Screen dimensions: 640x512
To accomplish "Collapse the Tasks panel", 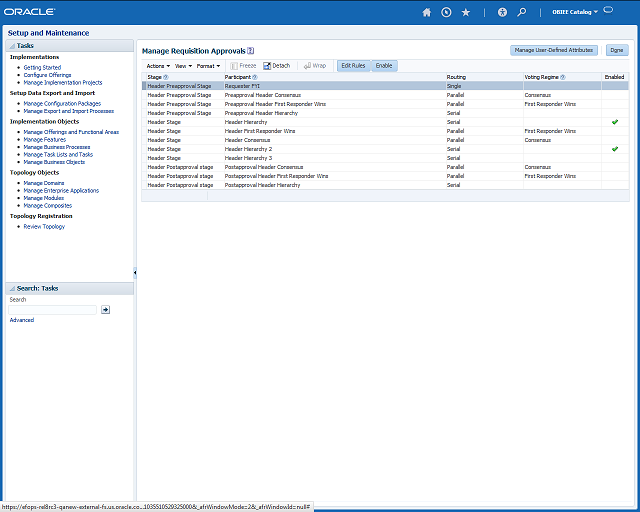I will 12,46.
